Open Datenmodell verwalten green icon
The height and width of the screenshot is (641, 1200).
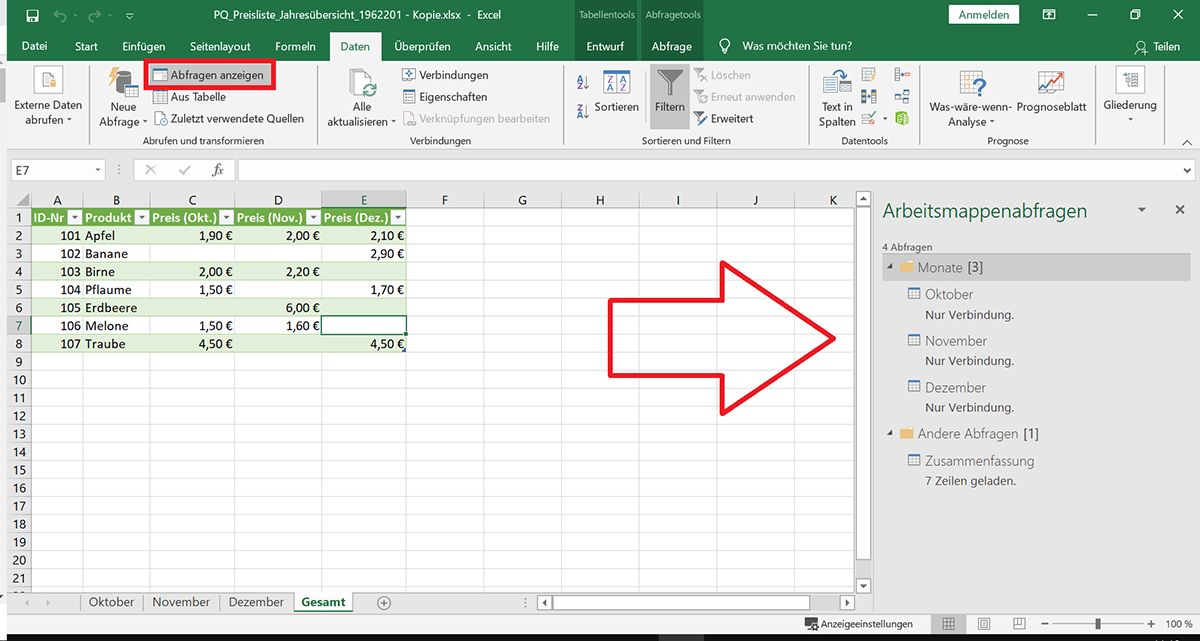click(x=902, y=119)
